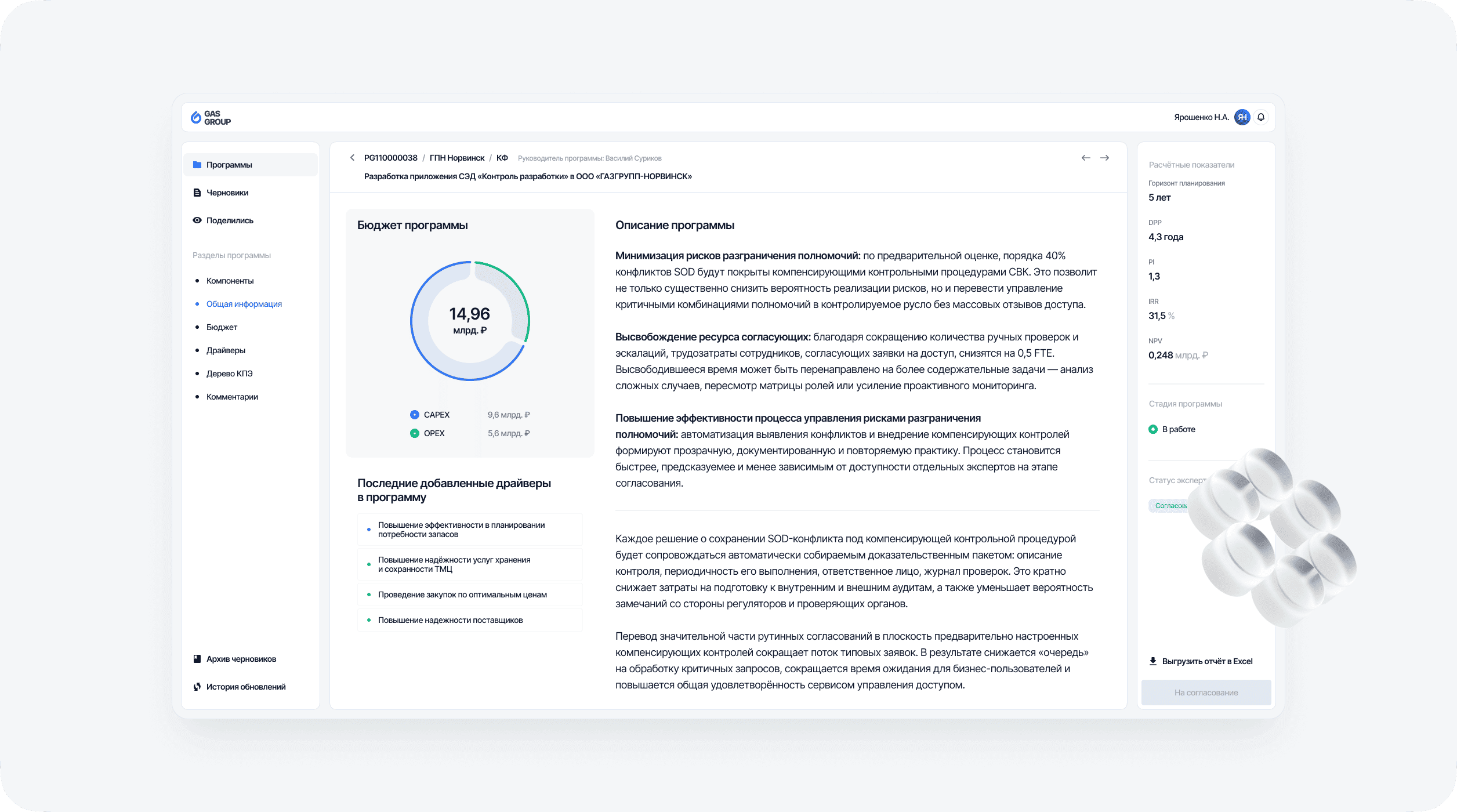Open driver Повышение эффективности в планировании

pyautogui.click(x=470, y=530)
